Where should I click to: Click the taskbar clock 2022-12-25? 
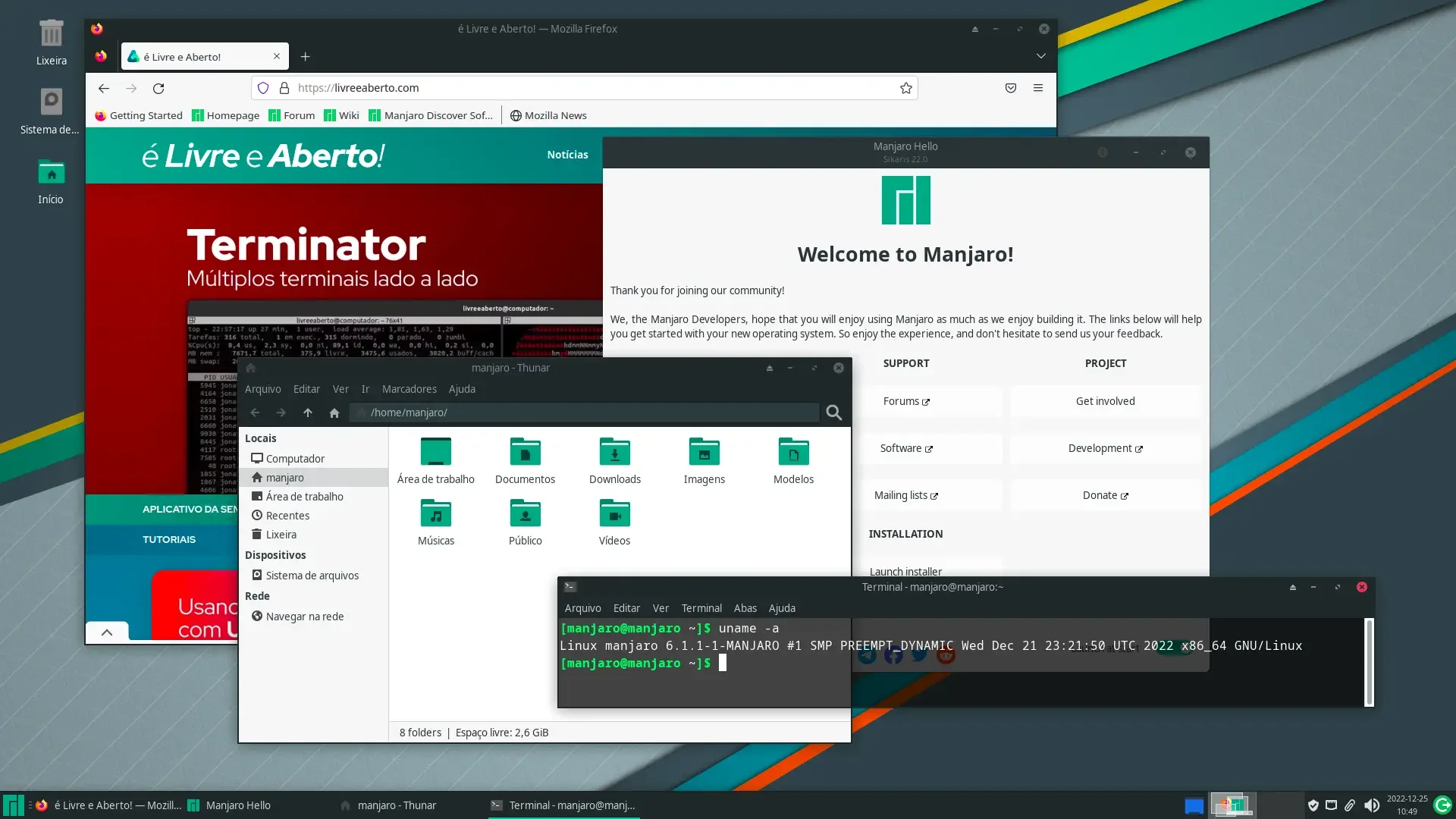click(x=1407, y=805)
